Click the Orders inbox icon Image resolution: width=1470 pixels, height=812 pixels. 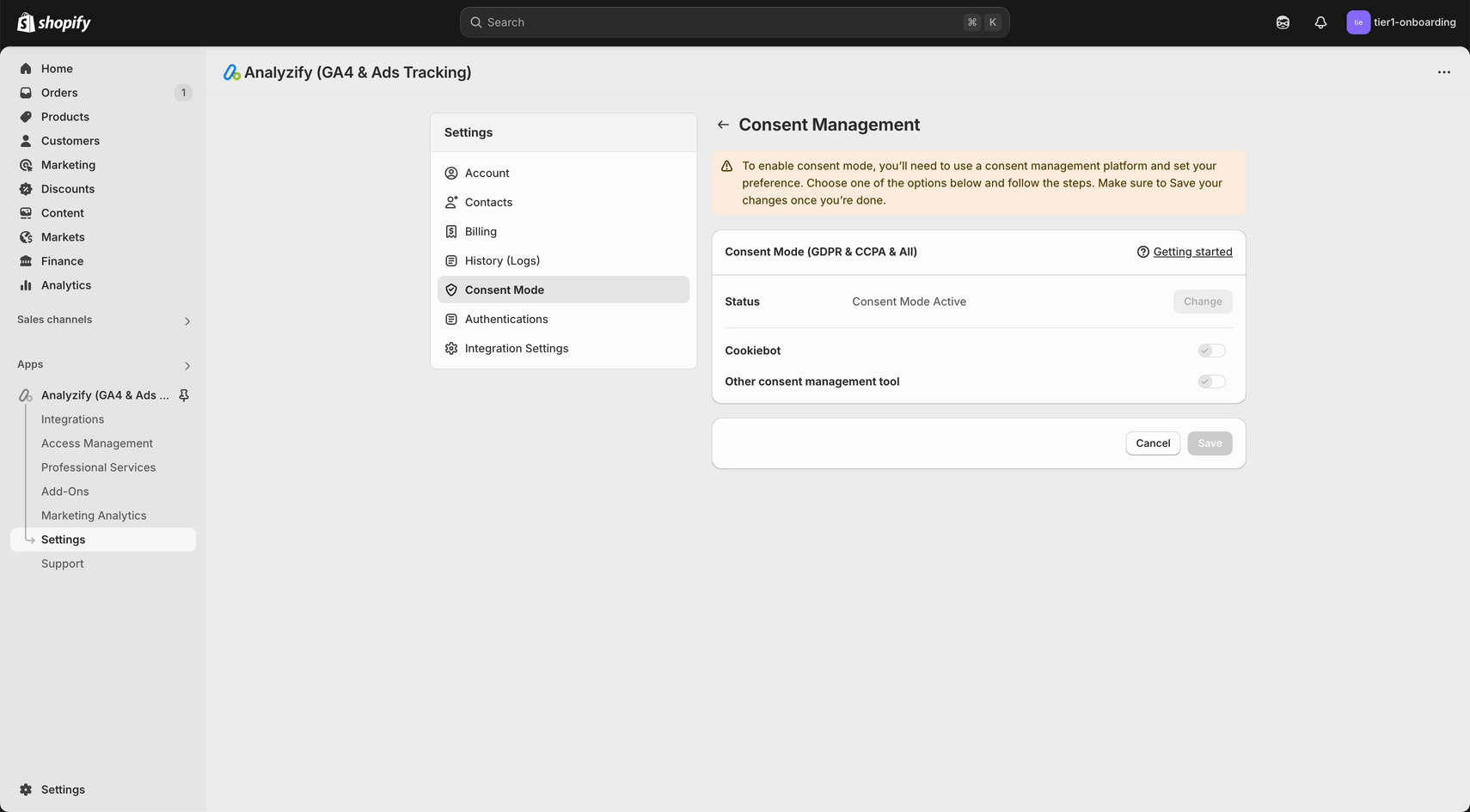click(x=26, y=93)
